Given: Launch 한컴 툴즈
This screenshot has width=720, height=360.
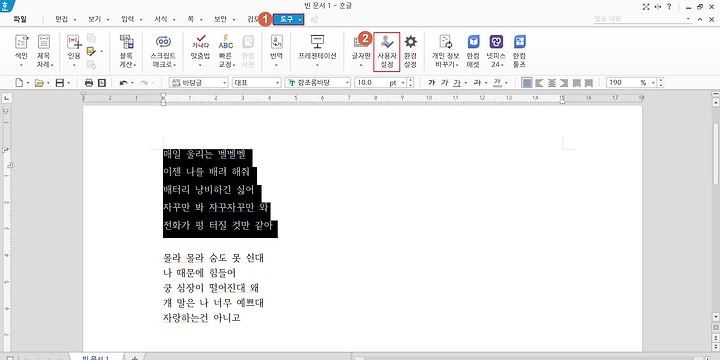Looking at the screenshot, I should 519,52.
